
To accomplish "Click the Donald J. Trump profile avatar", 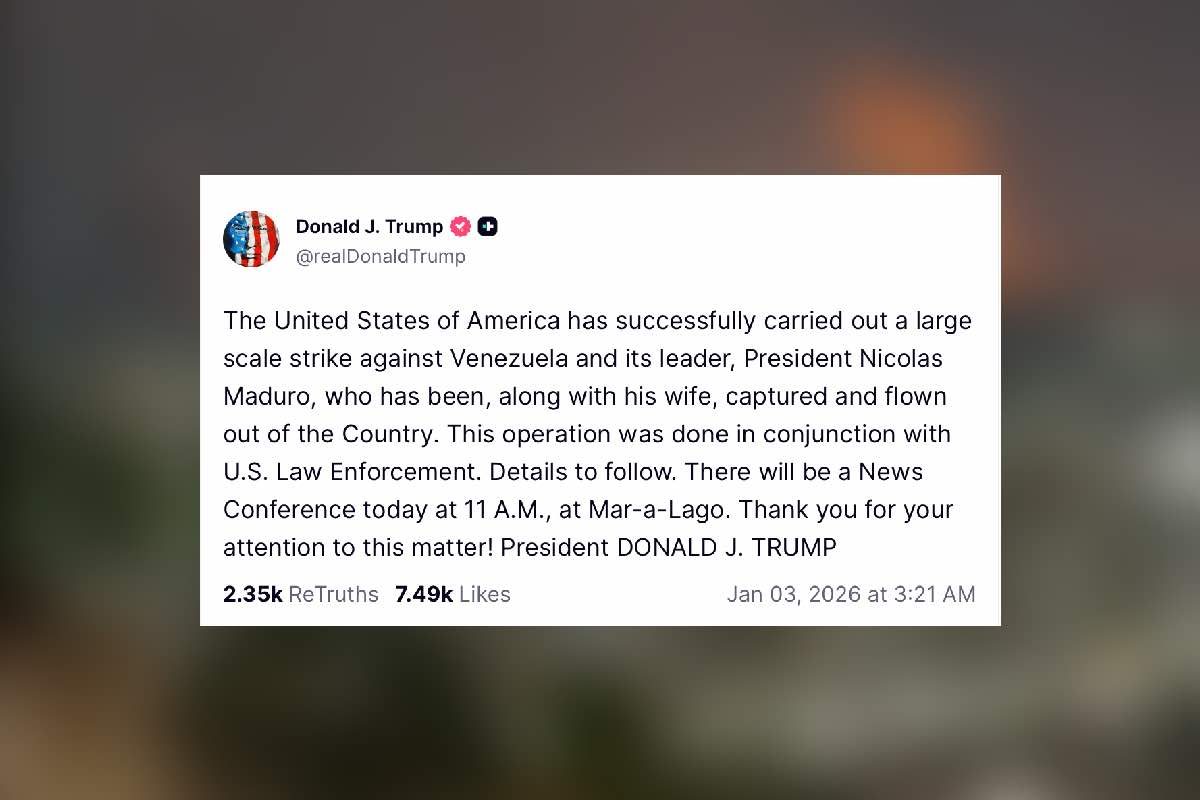I will click(251, 239).
